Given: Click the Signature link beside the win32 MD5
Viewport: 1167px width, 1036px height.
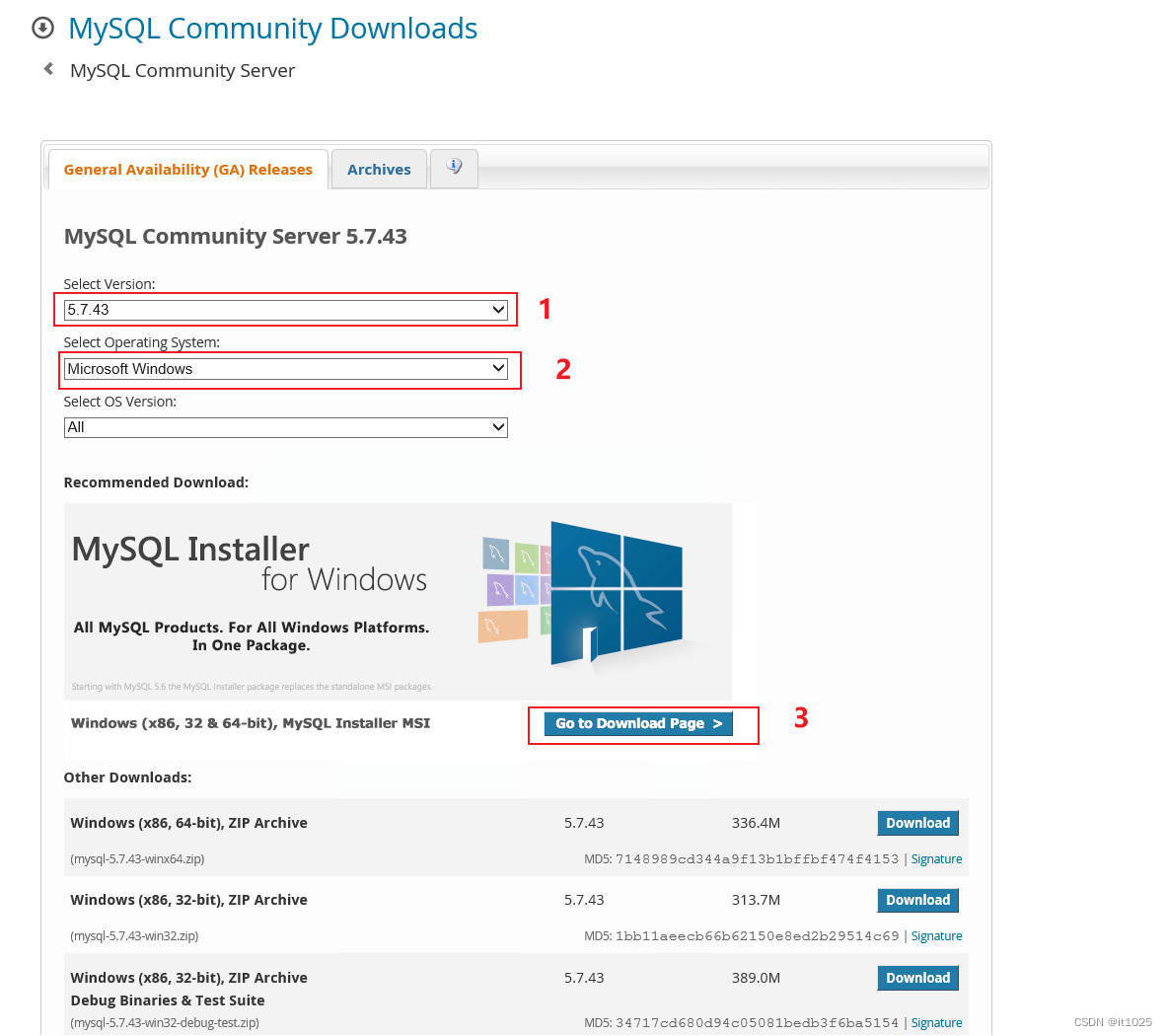Looking at the screenshot, I should coord(935,935).
